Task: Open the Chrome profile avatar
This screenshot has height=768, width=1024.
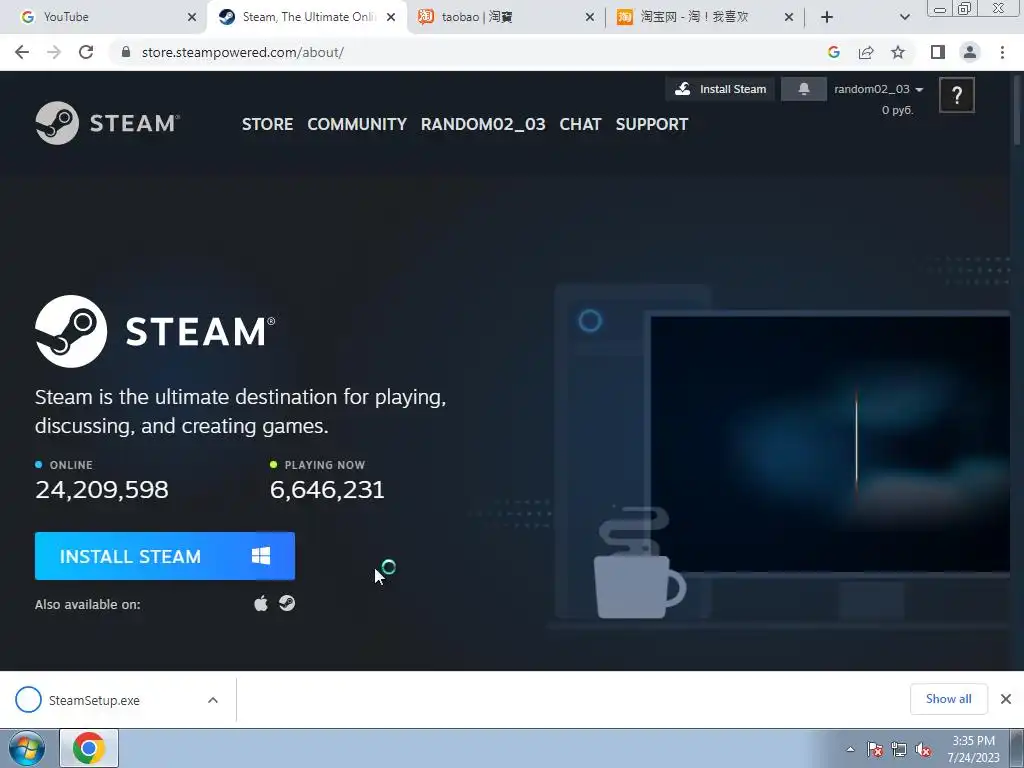Action: point(970,52)
